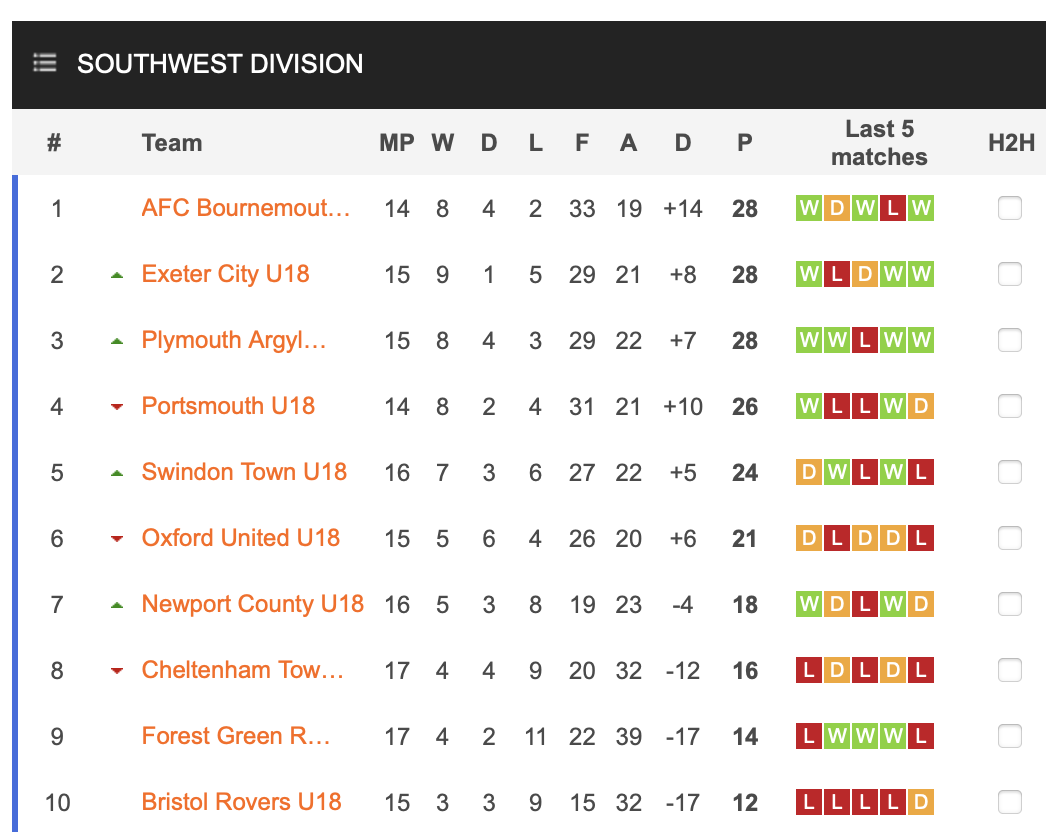Image resolution: width=1060 pixels, height=832 pixels.
Task: Open the Swindon Town U18 team page
Action: [244, 472]
